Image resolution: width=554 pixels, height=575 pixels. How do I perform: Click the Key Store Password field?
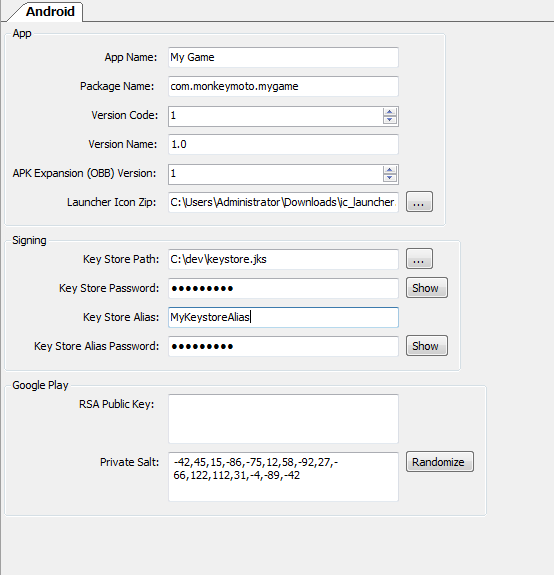(x=283, y=288)
